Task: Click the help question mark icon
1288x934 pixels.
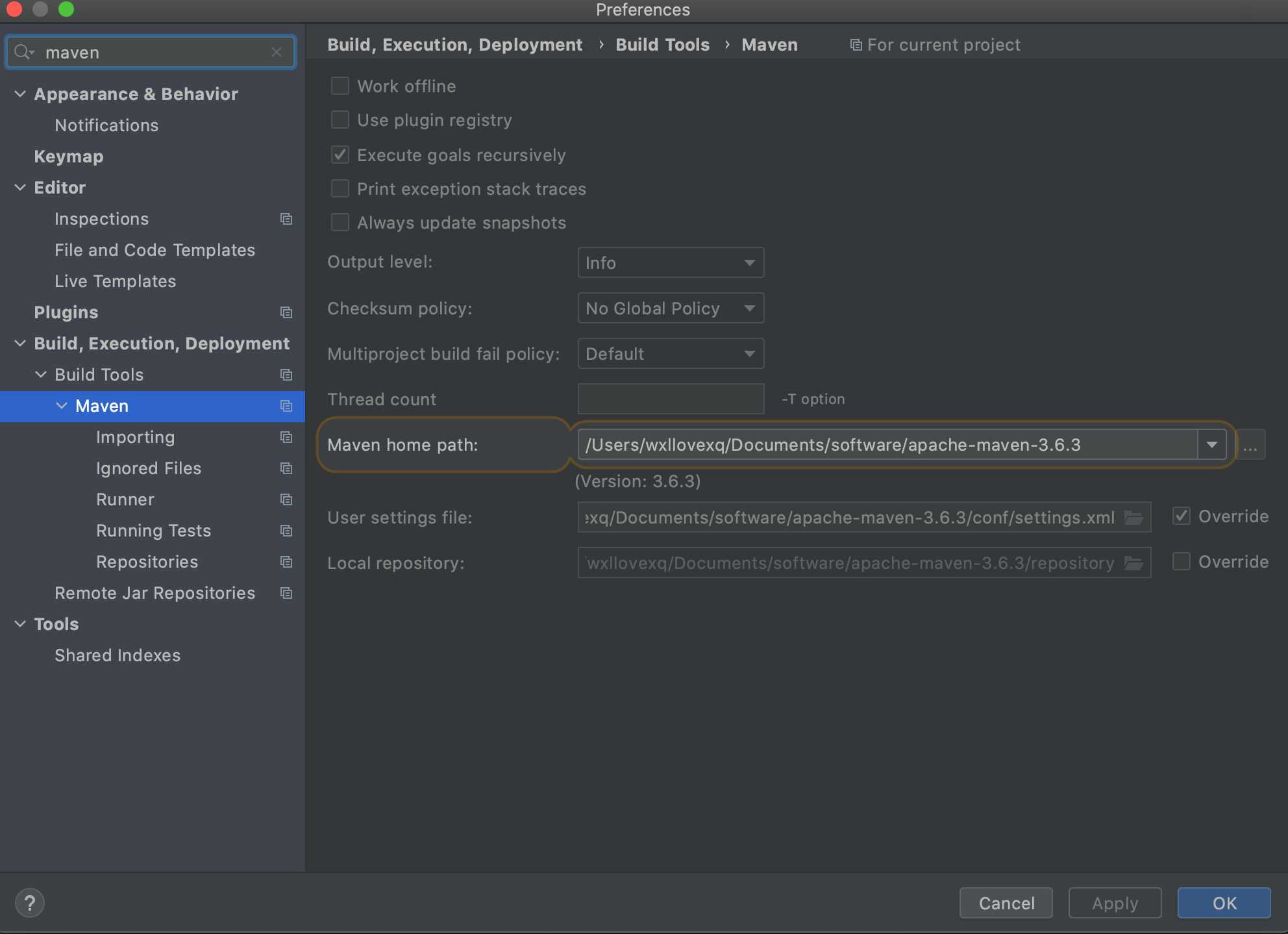Action: click(29, 902)
